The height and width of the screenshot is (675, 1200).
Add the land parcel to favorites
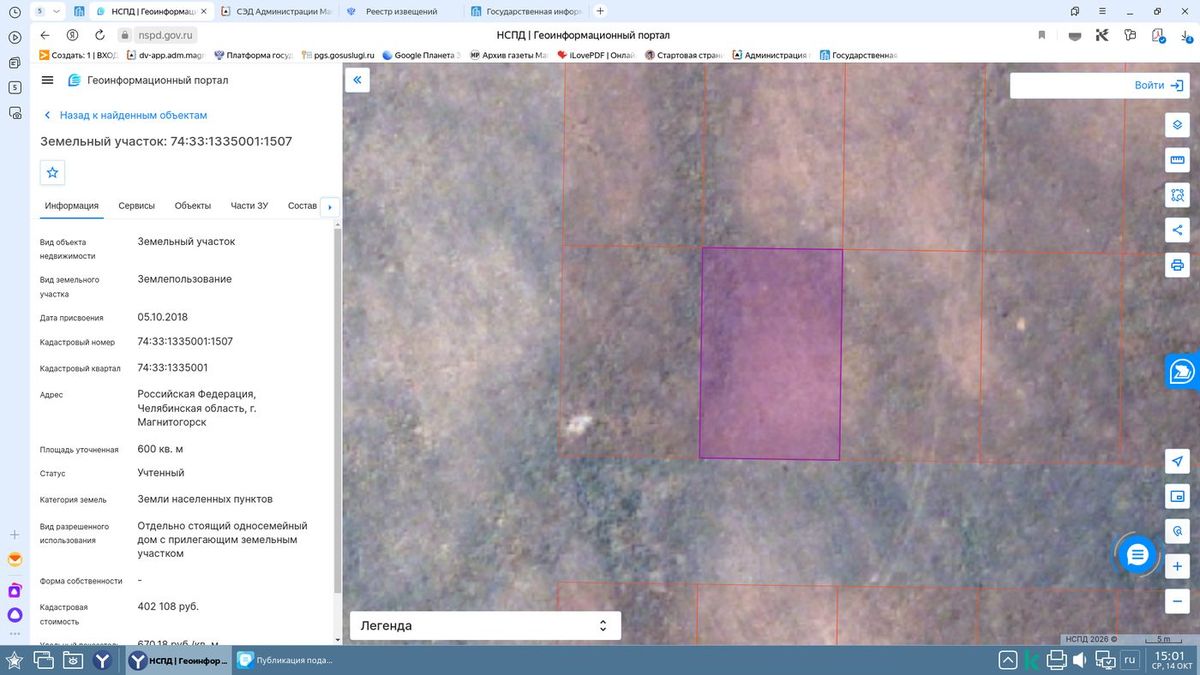[x=53, y=172]
